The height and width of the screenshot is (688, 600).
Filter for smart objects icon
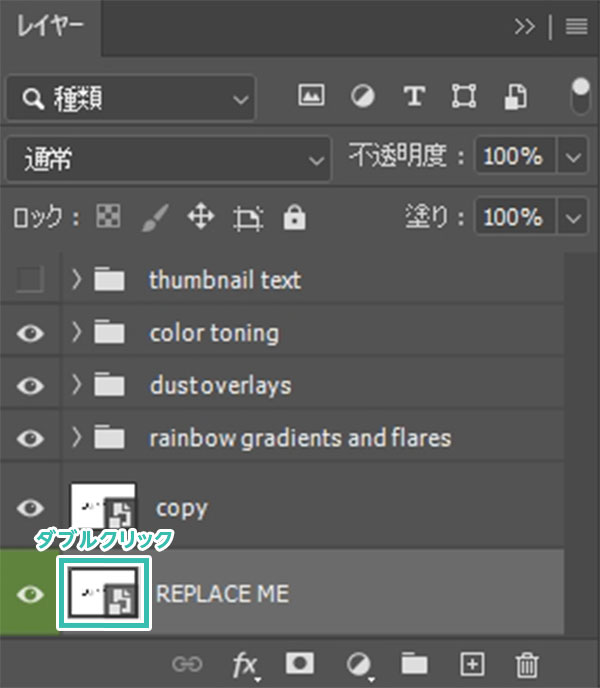point(515,96)
